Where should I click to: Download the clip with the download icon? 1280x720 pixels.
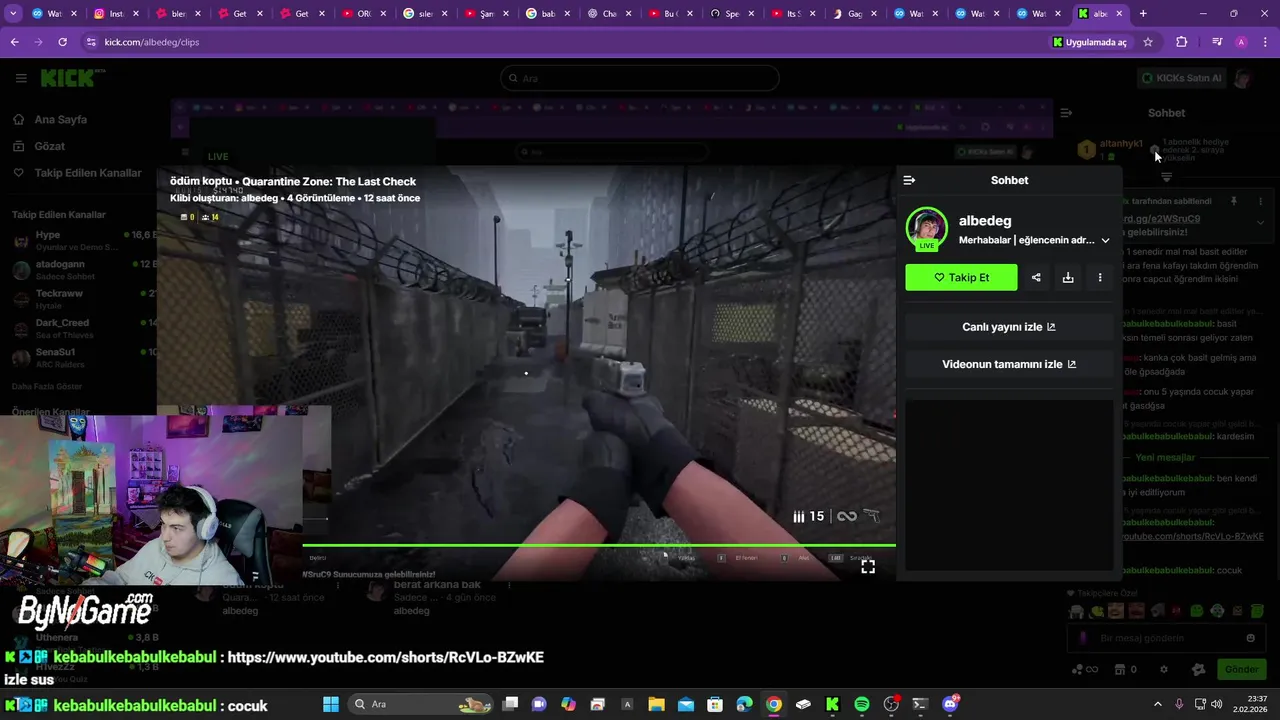[x=1068, y=277]
